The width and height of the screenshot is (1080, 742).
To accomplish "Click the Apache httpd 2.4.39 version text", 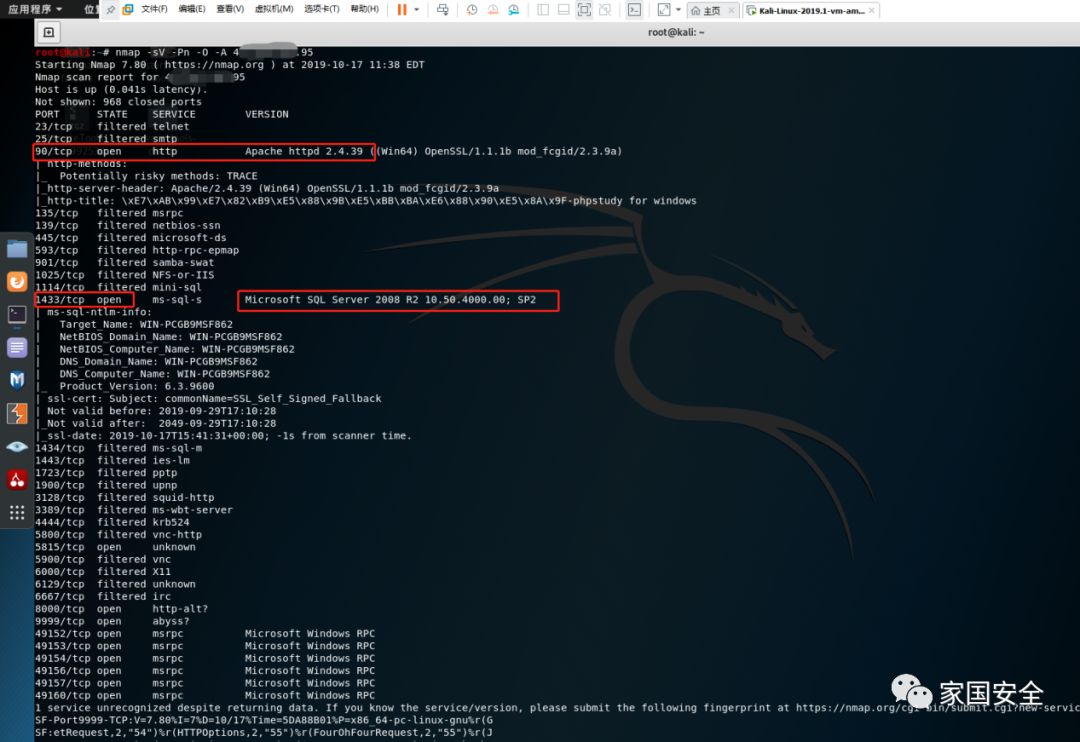I will [304, 152].
